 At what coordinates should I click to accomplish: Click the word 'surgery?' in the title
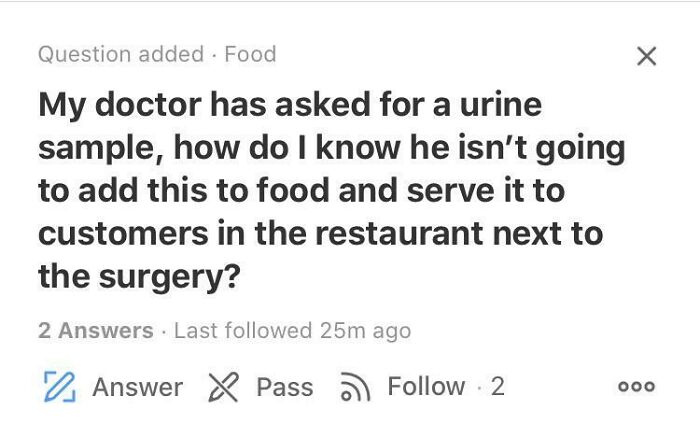(x=170, y=277)
